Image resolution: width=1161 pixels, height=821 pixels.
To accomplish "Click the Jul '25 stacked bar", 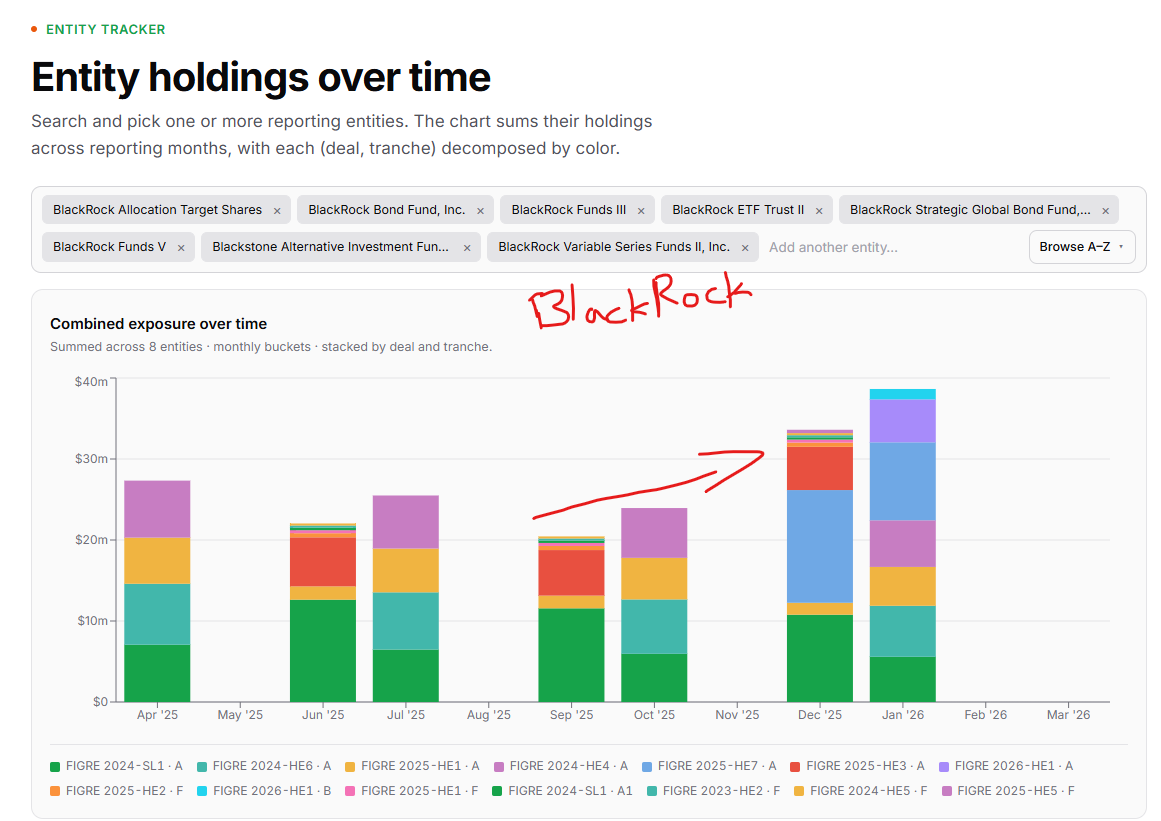I will click(x=406, y=598).
